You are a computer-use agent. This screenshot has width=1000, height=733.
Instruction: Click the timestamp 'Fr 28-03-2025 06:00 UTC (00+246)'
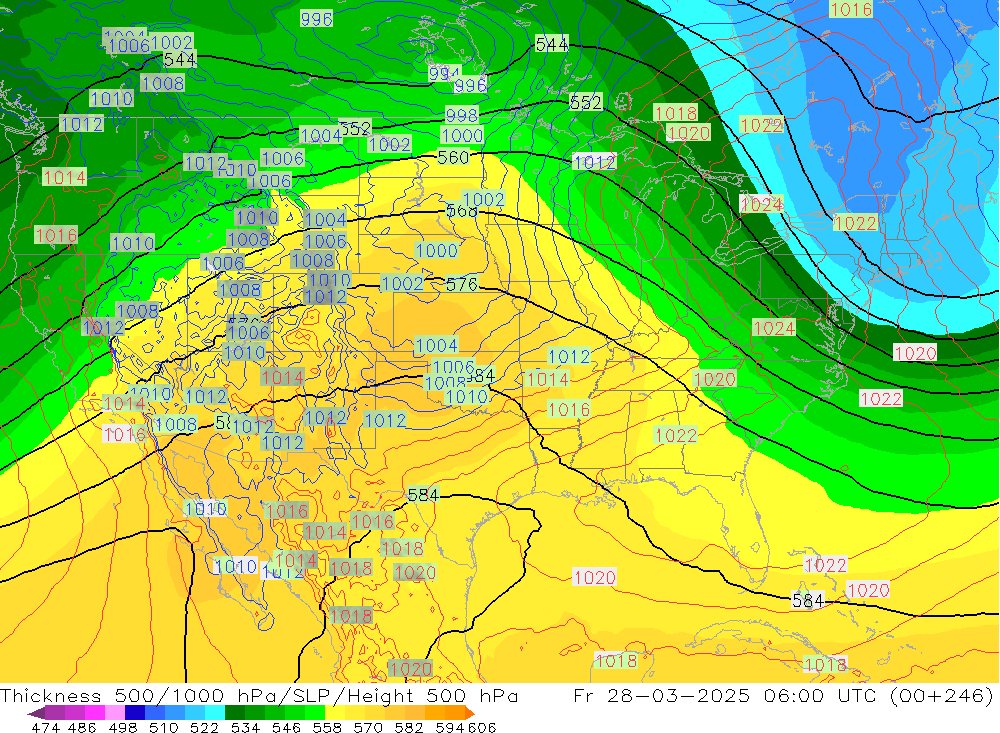coord(783,695)
